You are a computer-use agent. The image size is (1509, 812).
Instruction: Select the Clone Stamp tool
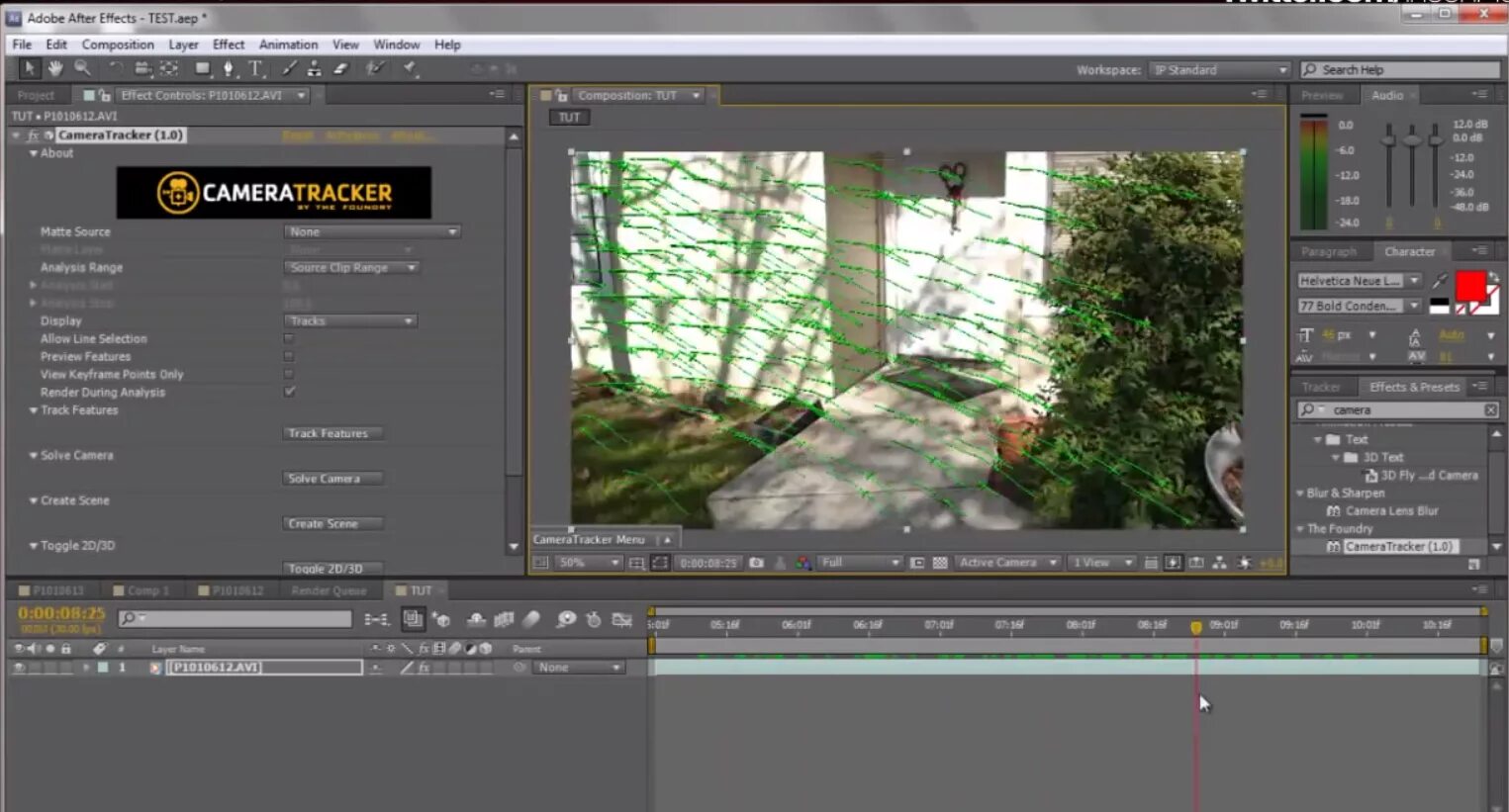click(x=314, y=68)
